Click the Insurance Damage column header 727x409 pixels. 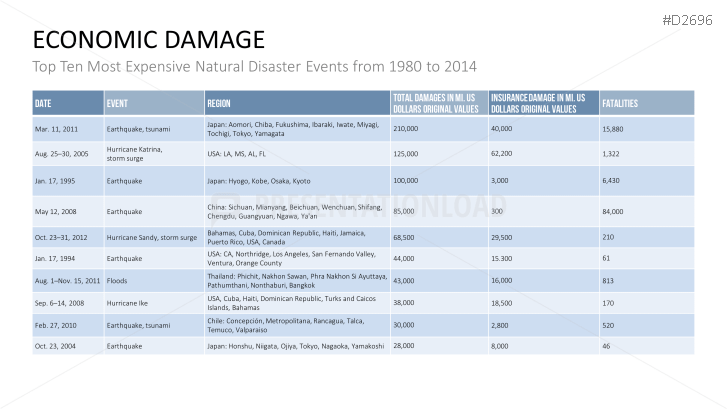[x=543, y=103]
